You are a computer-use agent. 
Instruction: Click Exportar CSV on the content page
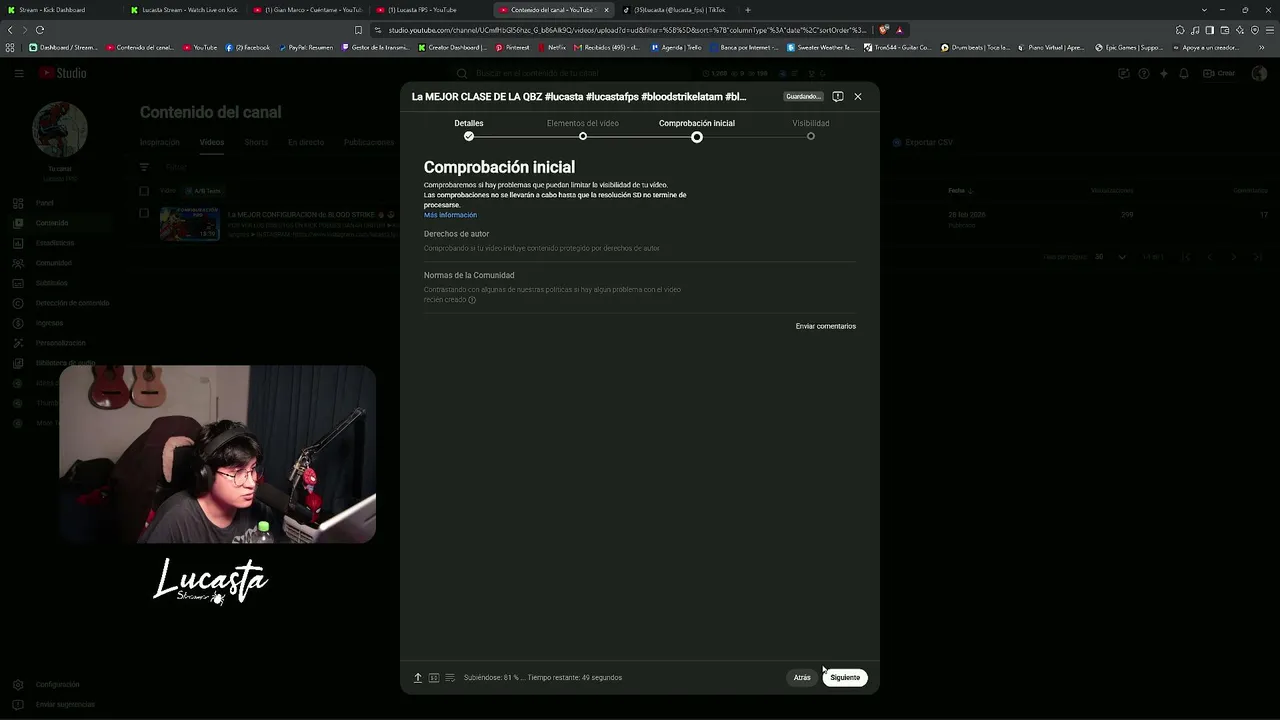(x=923, y=142)
